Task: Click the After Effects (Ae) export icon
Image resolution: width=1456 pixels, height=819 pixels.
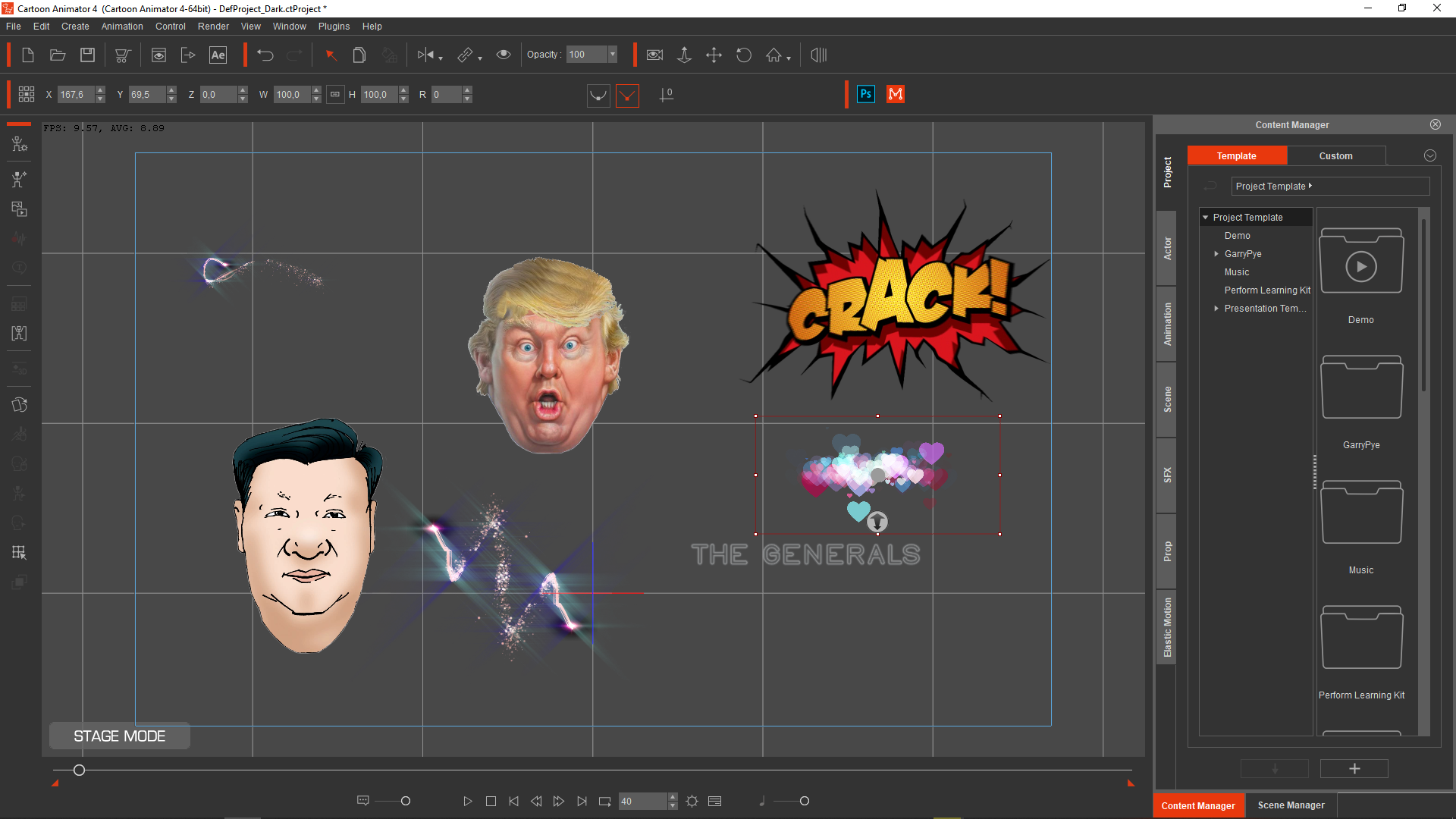Action: 218,55
